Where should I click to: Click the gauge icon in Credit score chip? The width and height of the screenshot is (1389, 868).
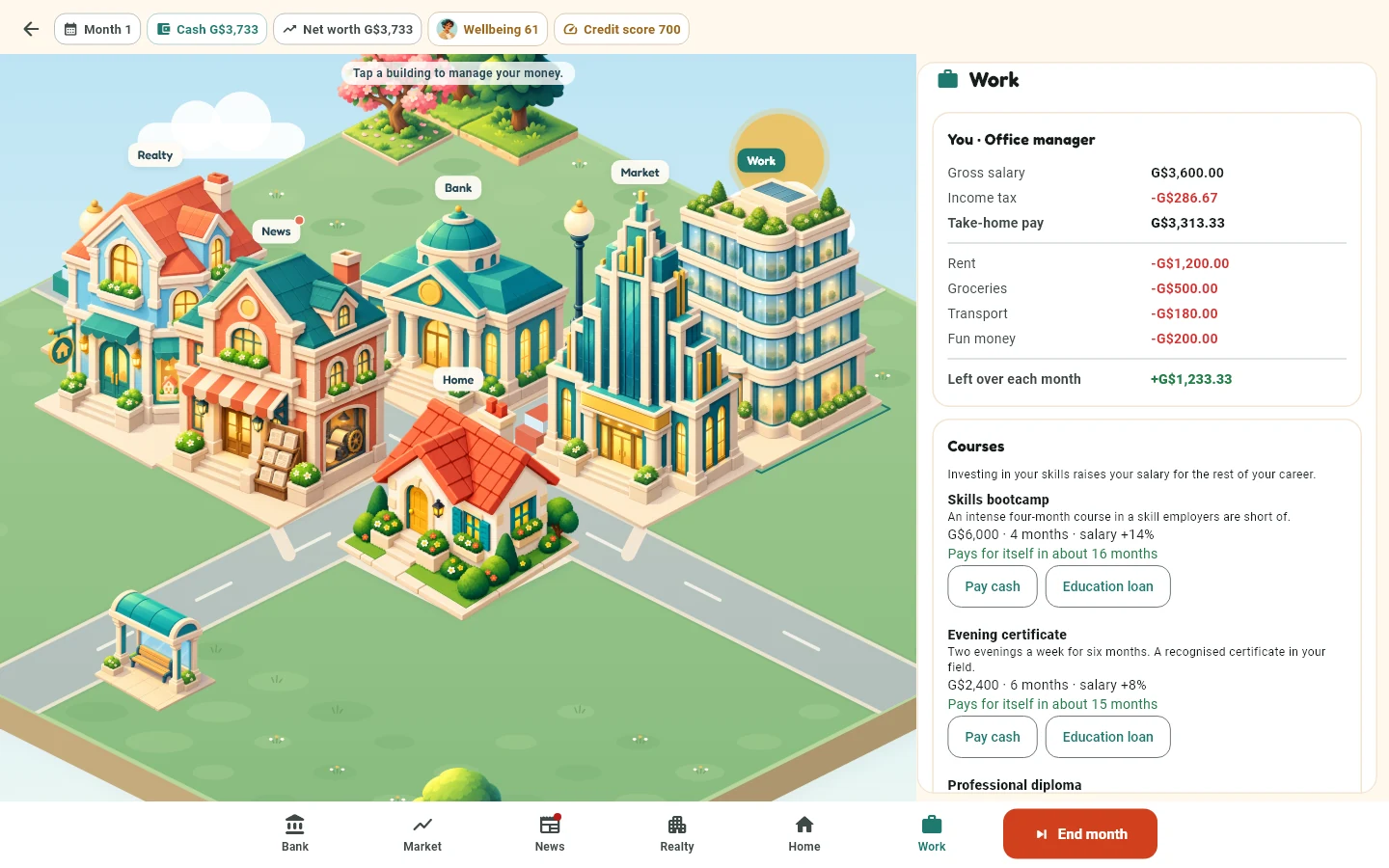pyautogui.click(x=570, y=29)
